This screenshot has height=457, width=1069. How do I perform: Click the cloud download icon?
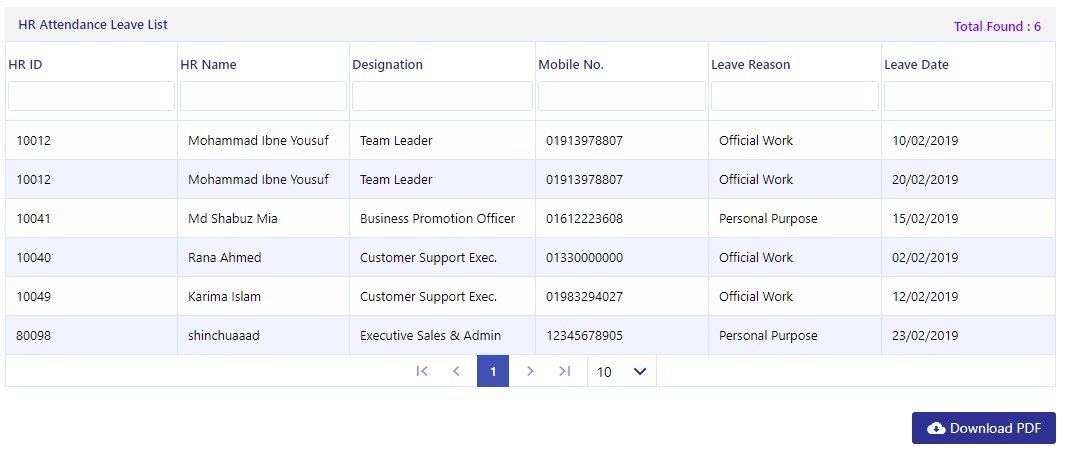(x=937, y=428)
